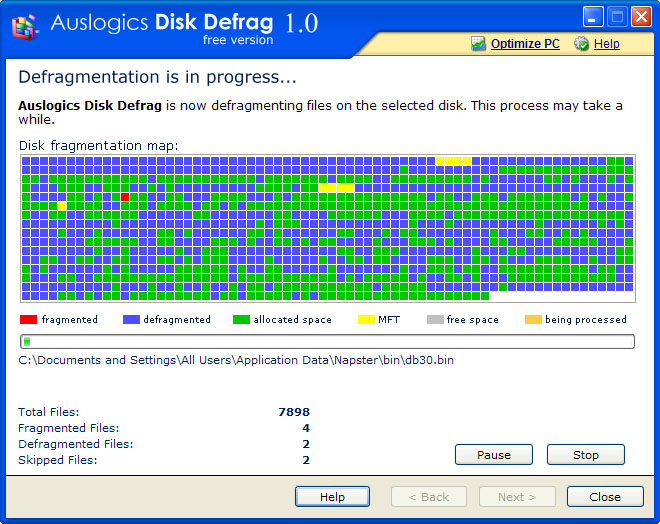The height and width of the screenshot is (524, 660).
Task: Minimize the Disk Defrag window
Action: pyautogui.click(x=594, y=16)
